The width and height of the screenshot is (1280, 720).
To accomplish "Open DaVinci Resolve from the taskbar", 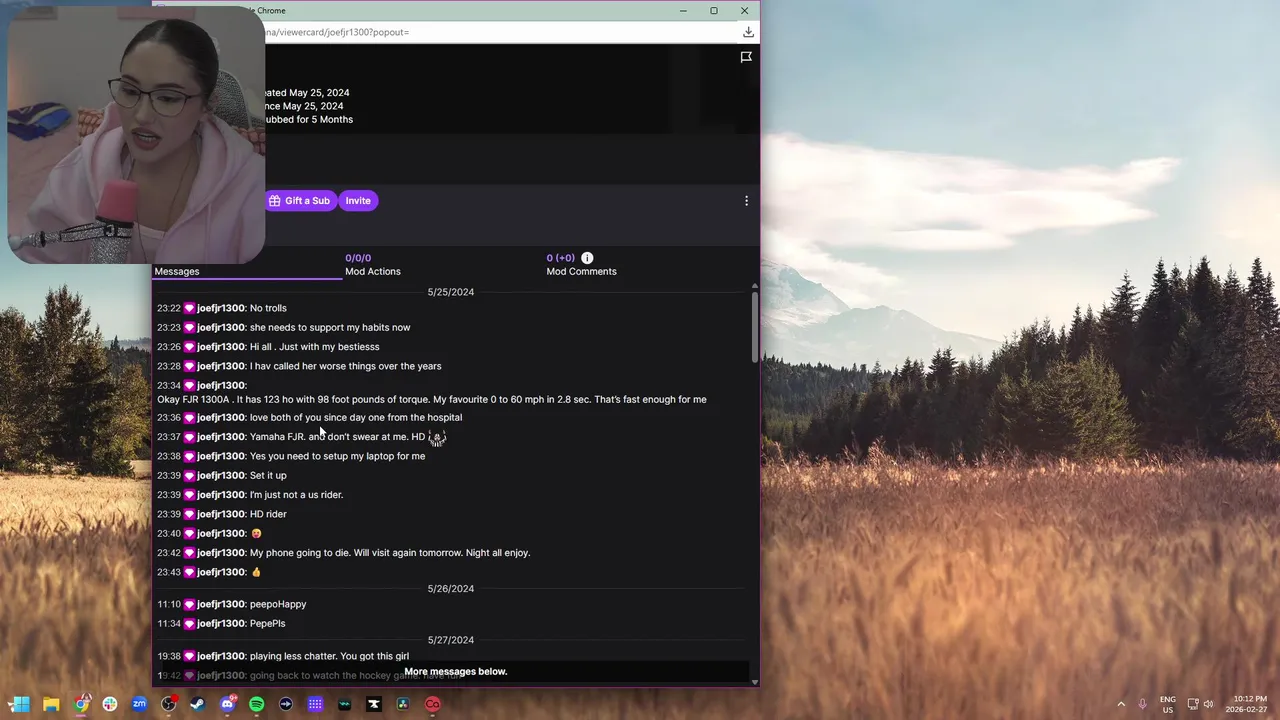I will click(x=403, y=704).
